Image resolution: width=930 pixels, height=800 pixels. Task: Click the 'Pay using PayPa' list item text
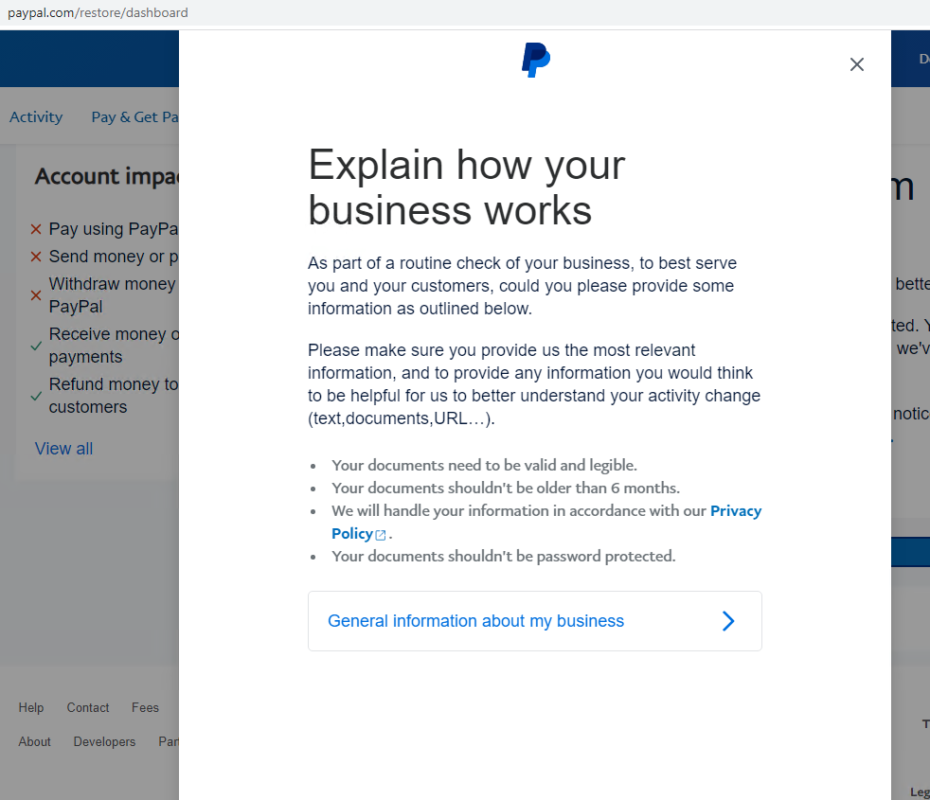[113, 229]
